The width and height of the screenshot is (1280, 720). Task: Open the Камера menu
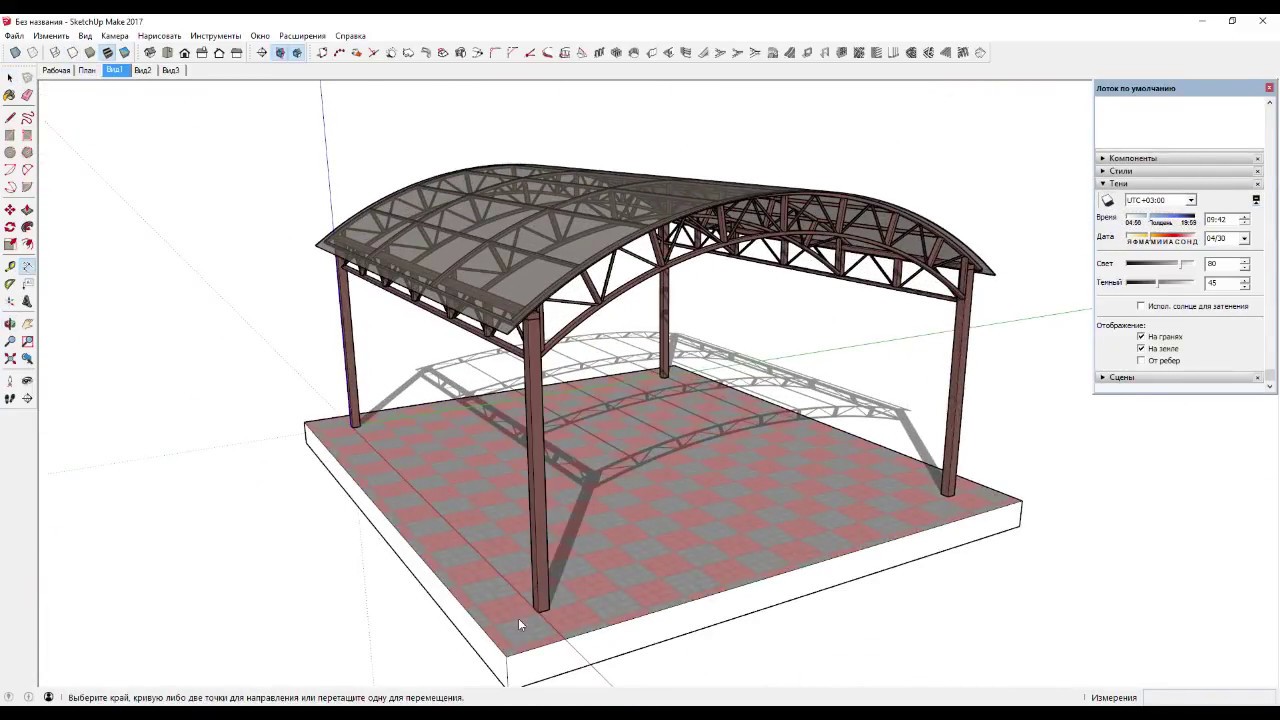pyautogui.click(x=114, y=36)
